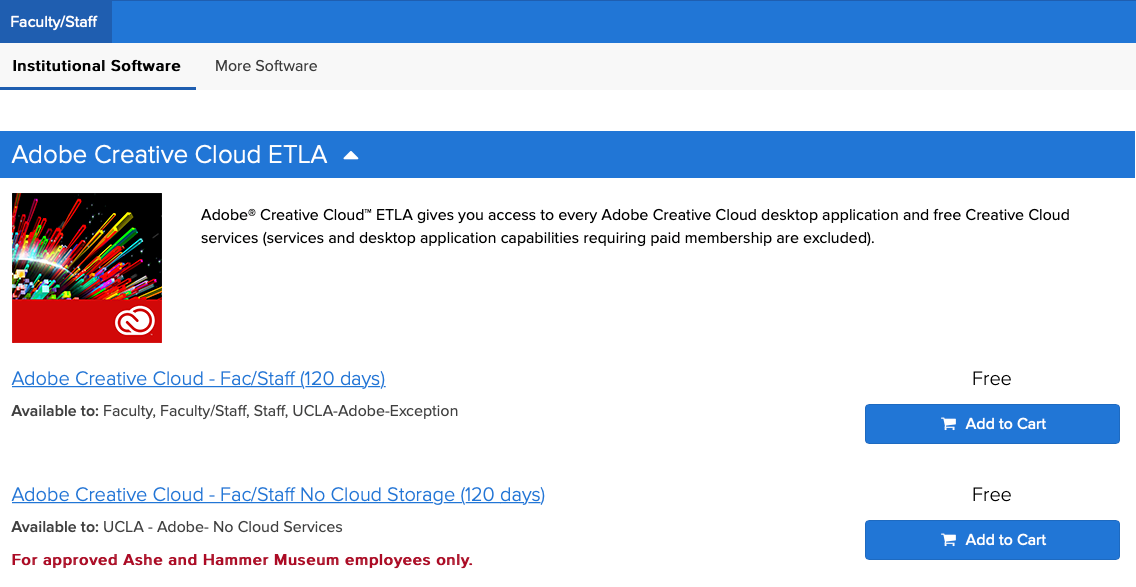Add Fac/Staff (120 days) to cart

click(x=992, y=424)
